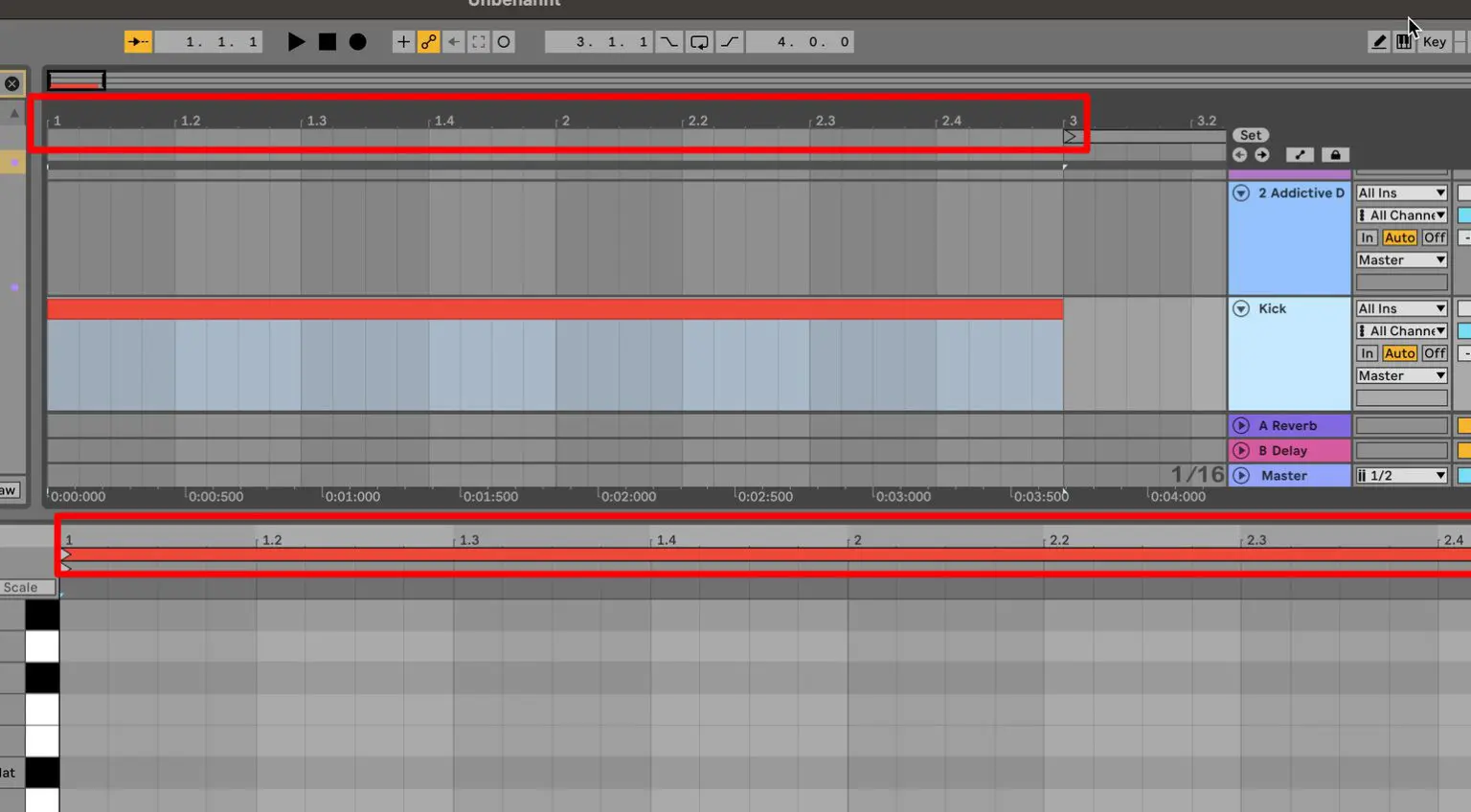This screenshot has width=1471, height=812.
Task: Open the All Ins input chooser on Kick
Action: coord(1400,307)
